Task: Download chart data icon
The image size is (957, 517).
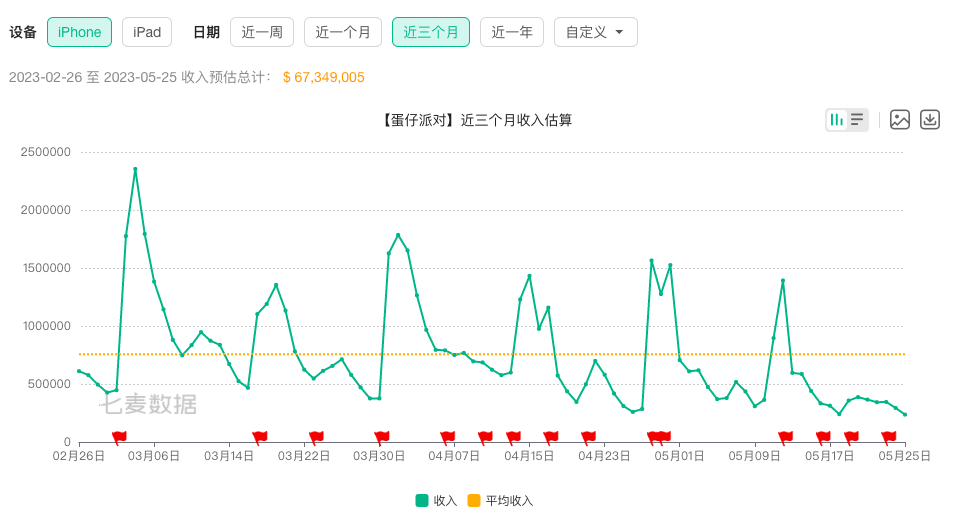Action: (930, 120)
